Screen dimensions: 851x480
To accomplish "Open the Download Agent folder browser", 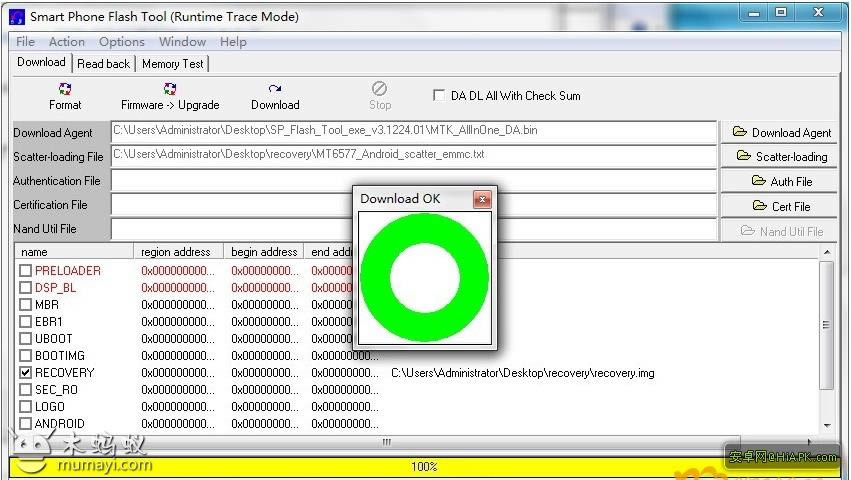I will tap(781, 132).
